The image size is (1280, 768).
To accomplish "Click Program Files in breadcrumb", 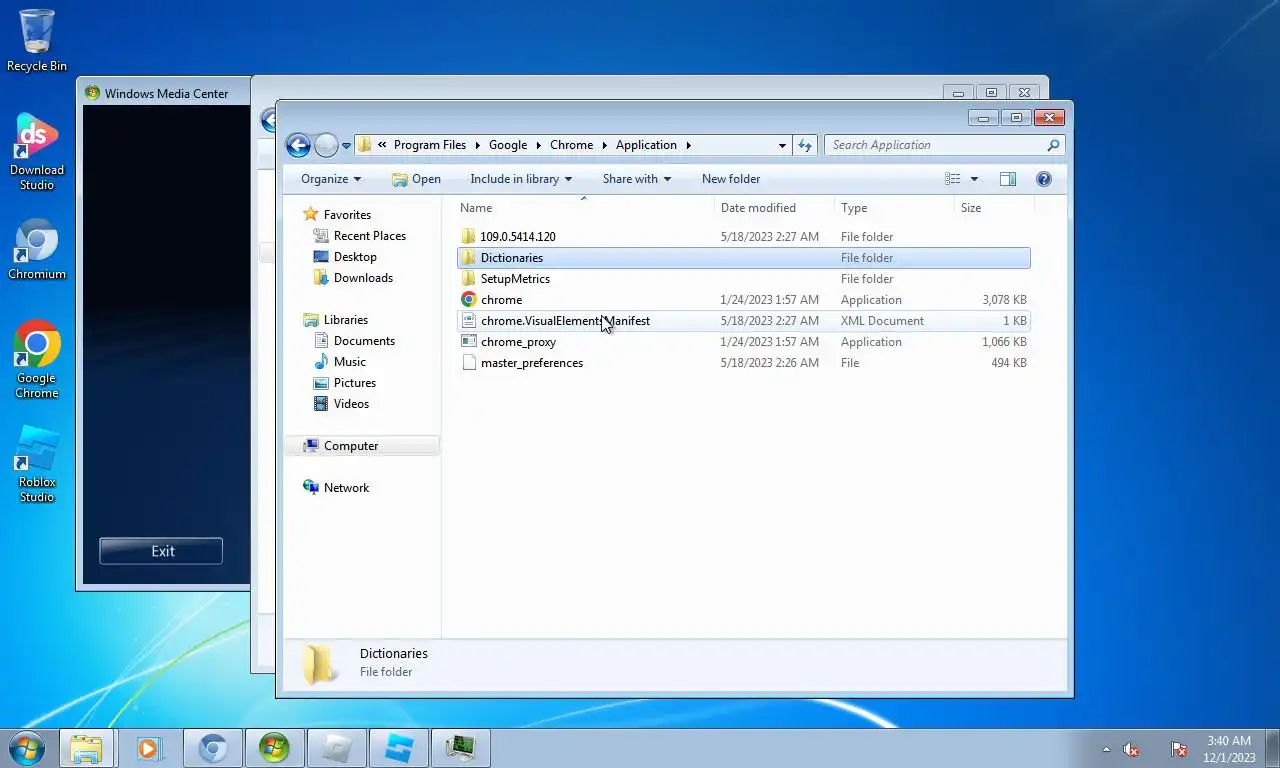I will click(x=430, y=145).
